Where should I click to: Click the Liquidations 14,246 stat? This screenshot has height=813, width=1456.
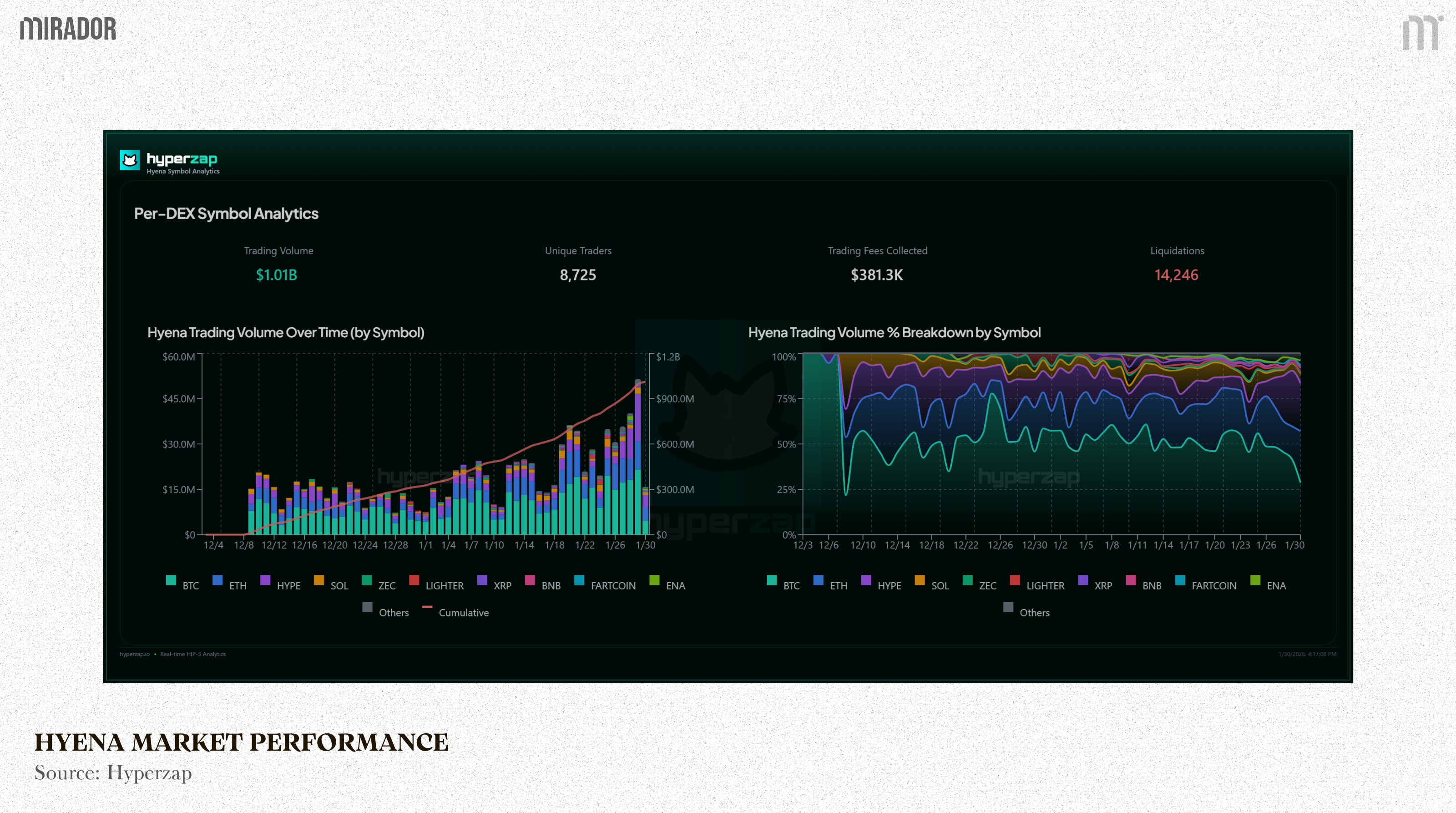pyautogui.click(x=1176, y=275)
